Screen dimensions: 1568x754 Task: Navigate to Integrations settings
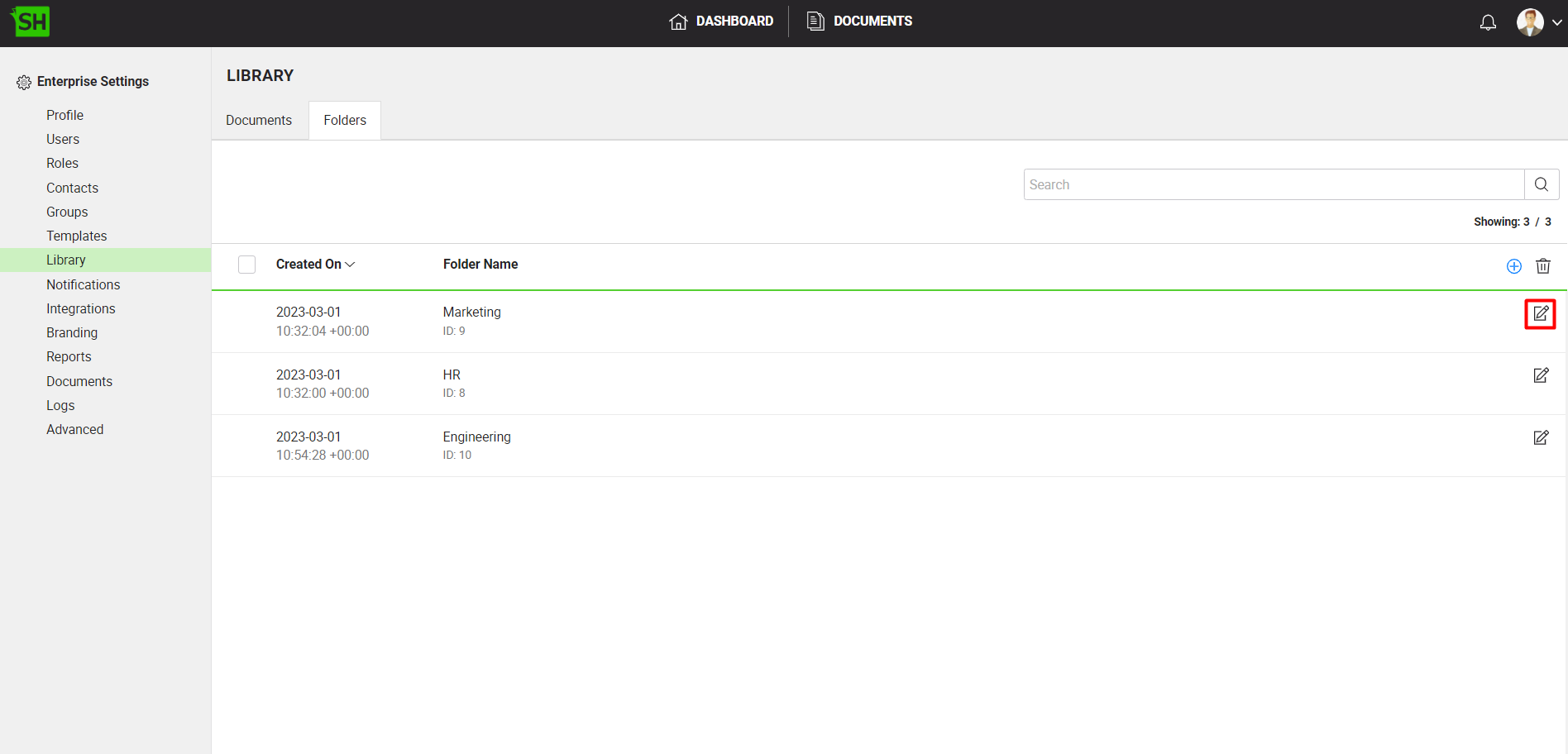(80, 308)
